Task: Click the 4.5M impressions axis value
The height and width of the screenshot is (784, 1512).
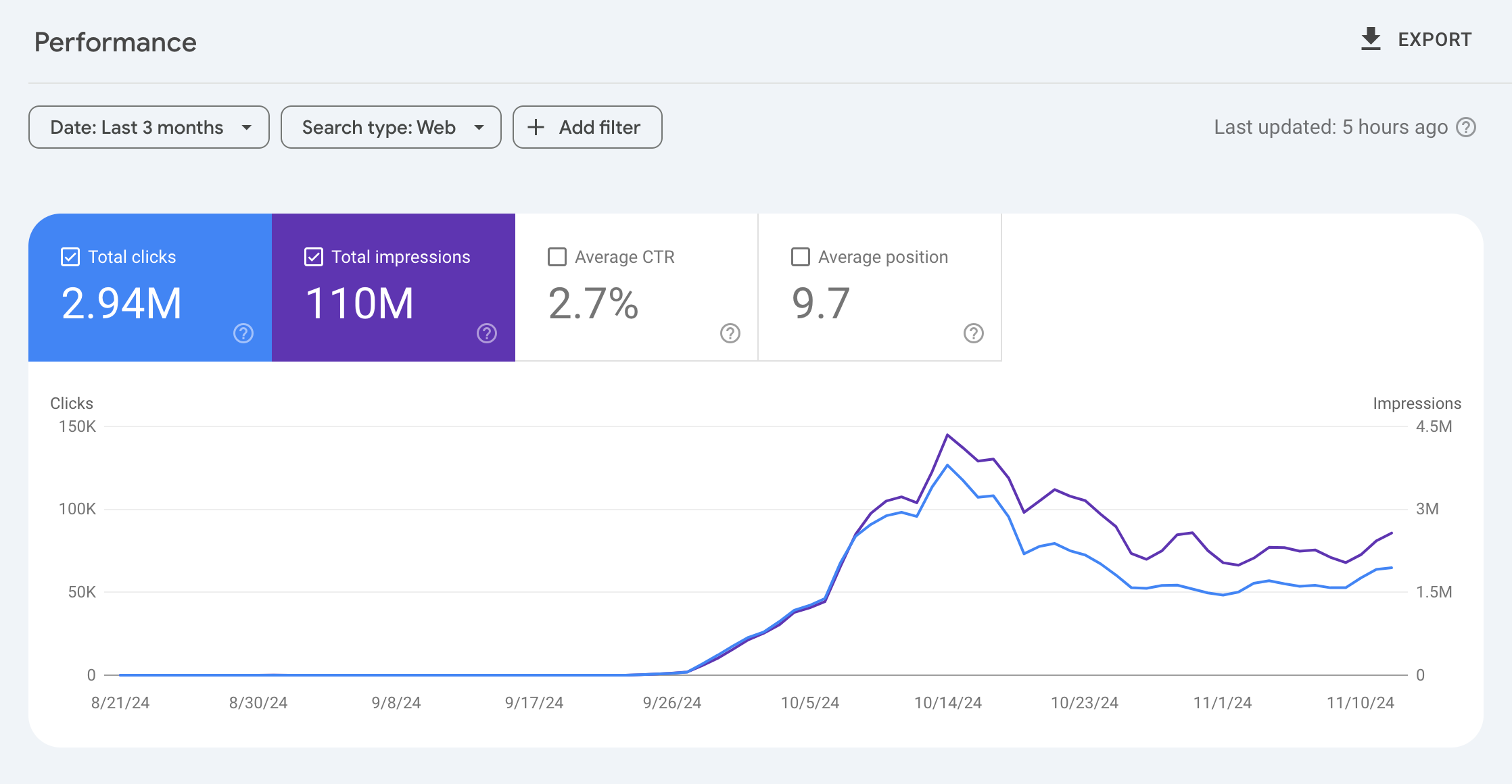Action: pos(1434,426)
